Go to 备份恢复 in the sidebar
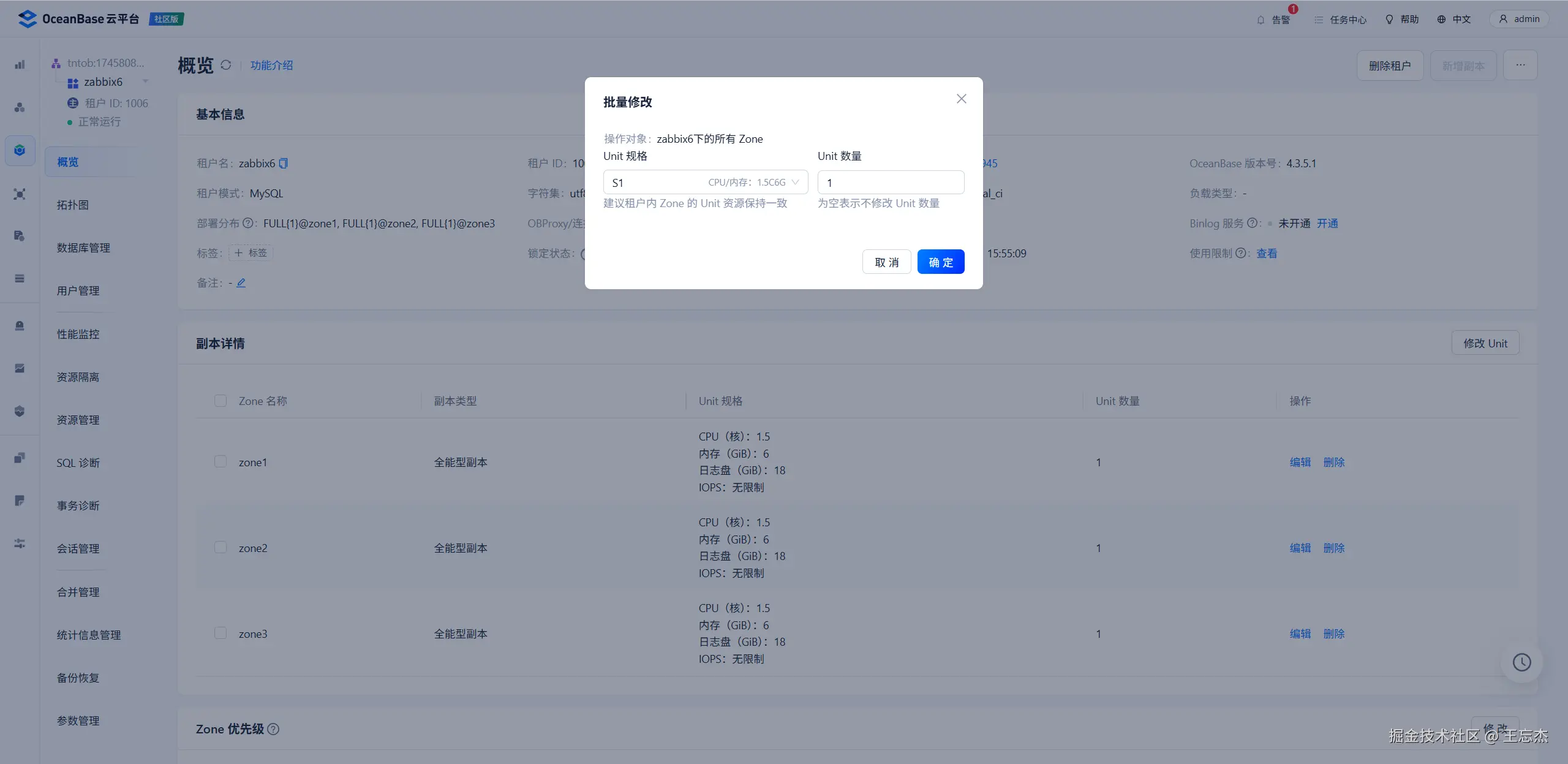 point(78,678)
